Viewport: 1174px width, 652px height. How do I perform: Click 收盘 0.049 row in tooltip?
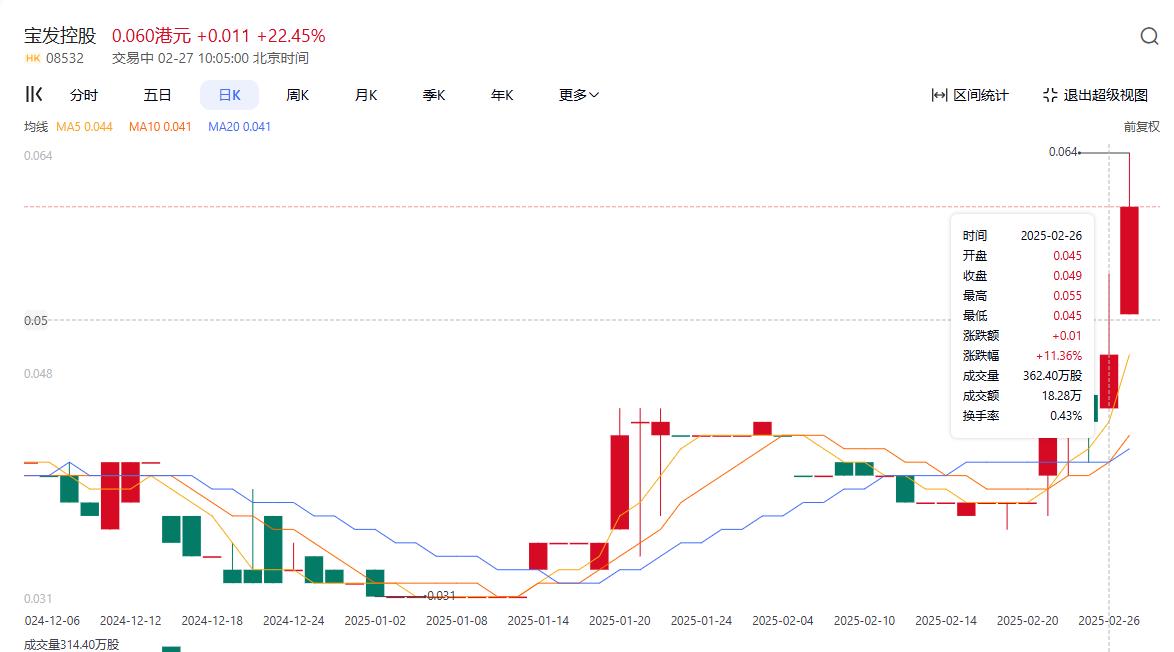(1022, 275)
